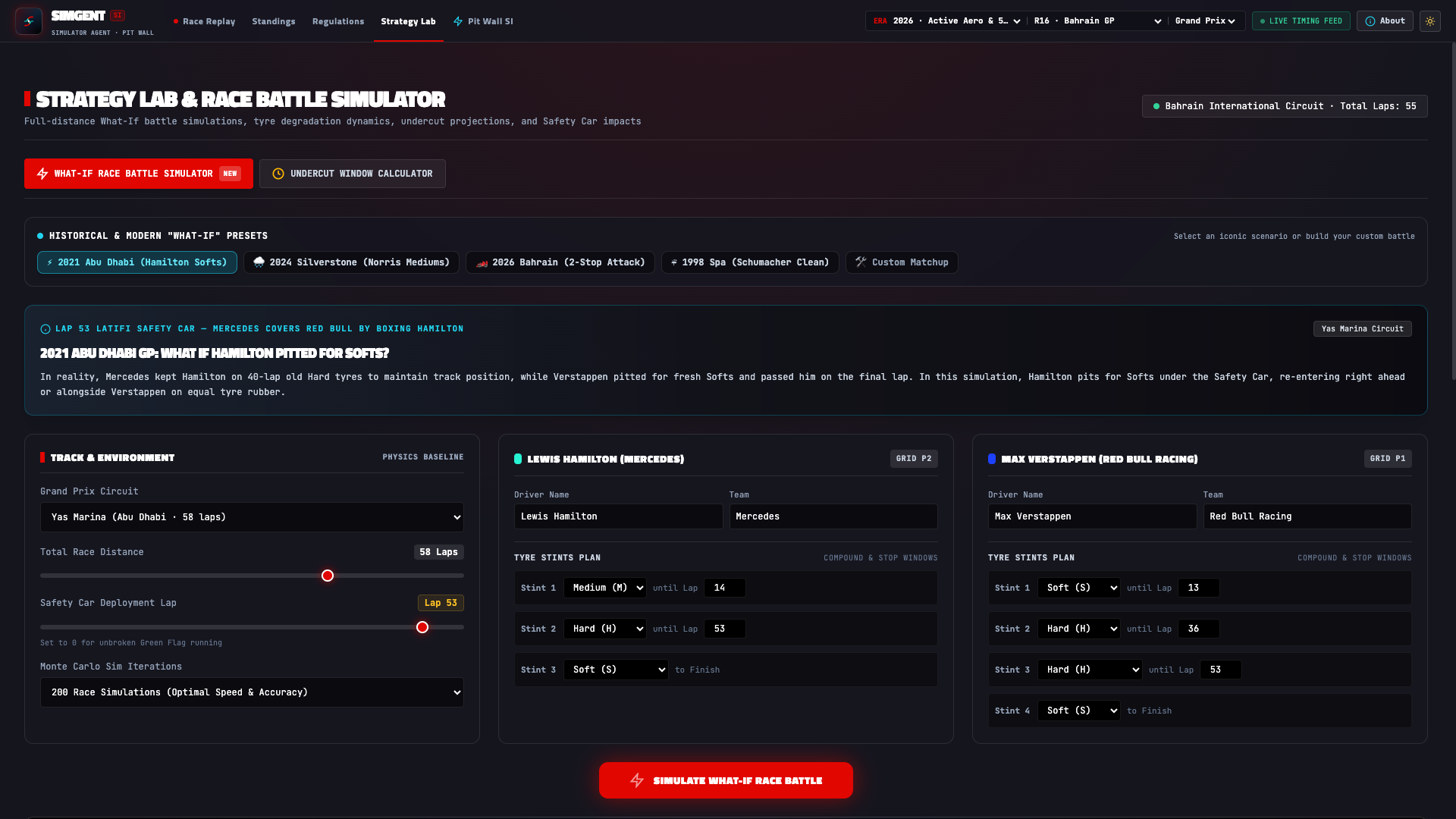Viewport: 1456px width, 819px height.
Task: Click the Lewis Hamilton driver name field
Action: (x=619, y=516)
